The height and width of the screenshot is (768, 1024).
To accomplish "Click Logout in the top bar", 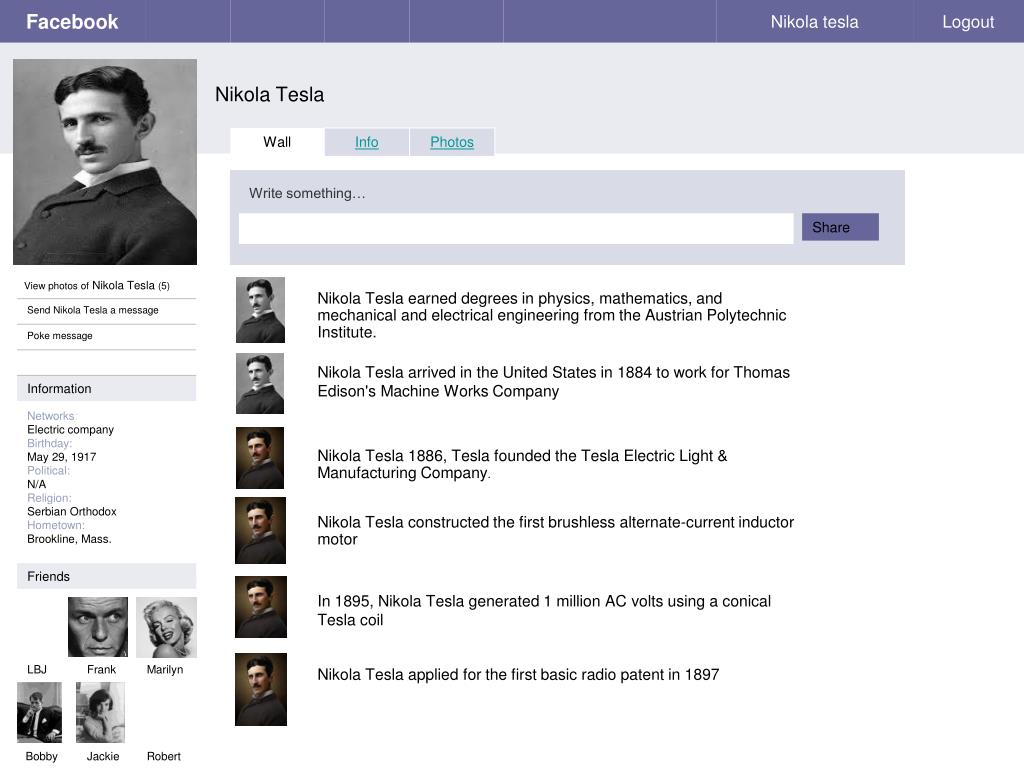I will 968,22.
